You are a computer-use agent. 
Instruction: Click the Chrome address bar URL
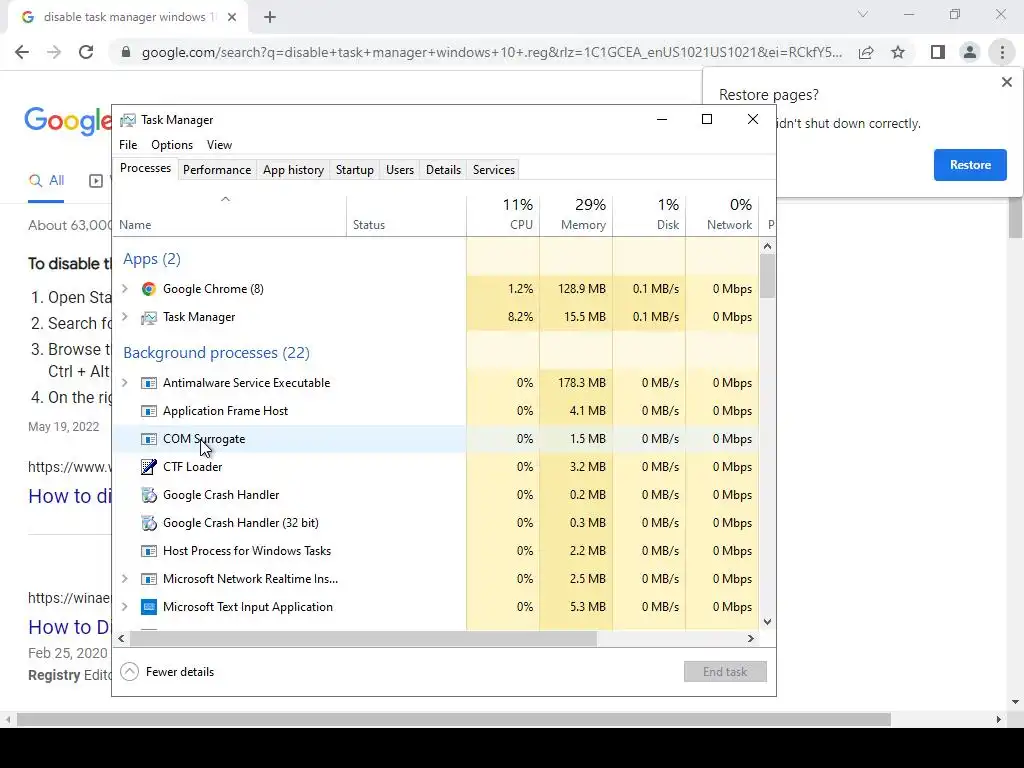(x=492, y=52)
